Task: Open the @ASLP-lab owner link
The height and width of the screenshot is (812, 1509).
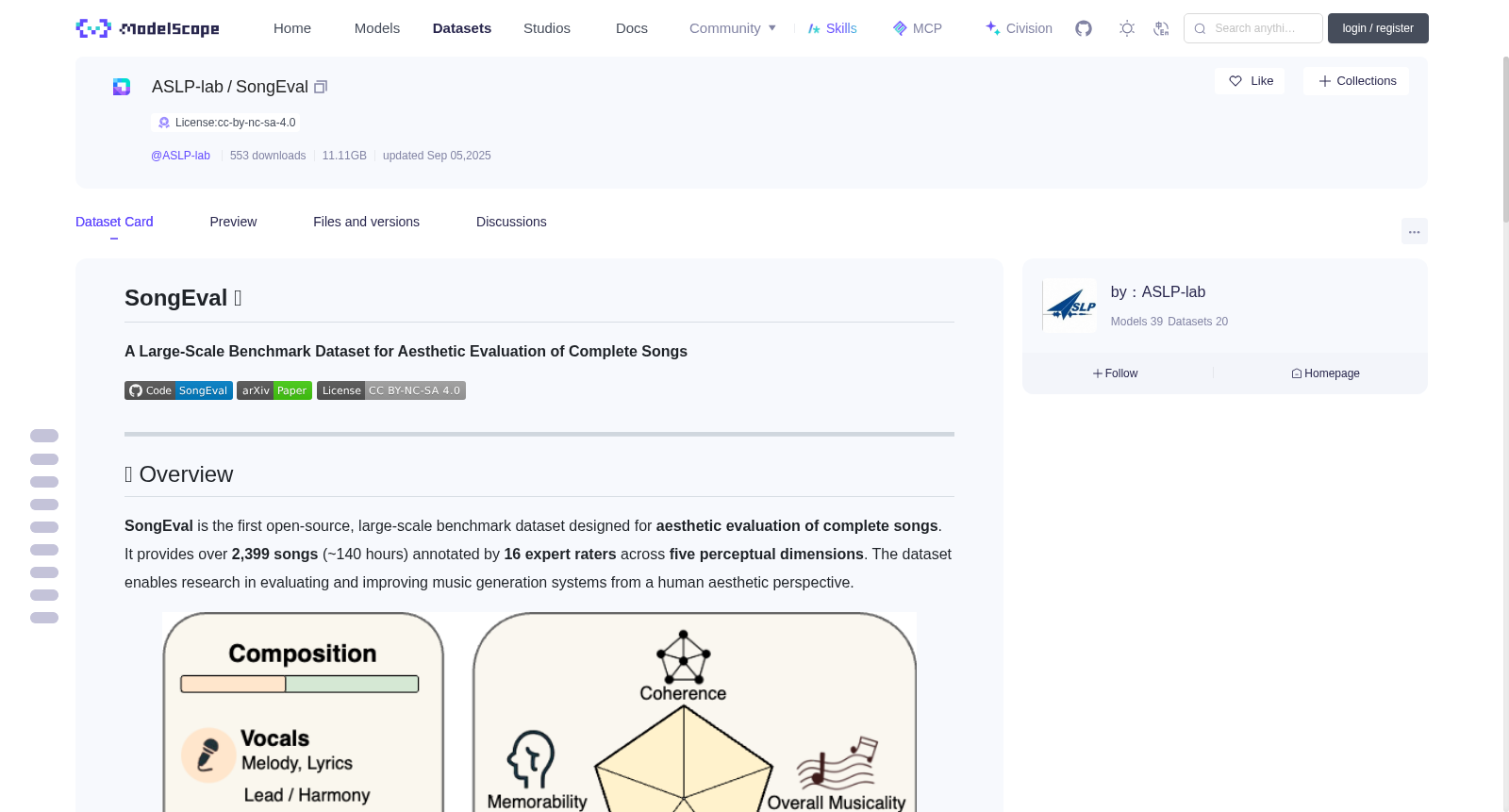Action: 180,156
